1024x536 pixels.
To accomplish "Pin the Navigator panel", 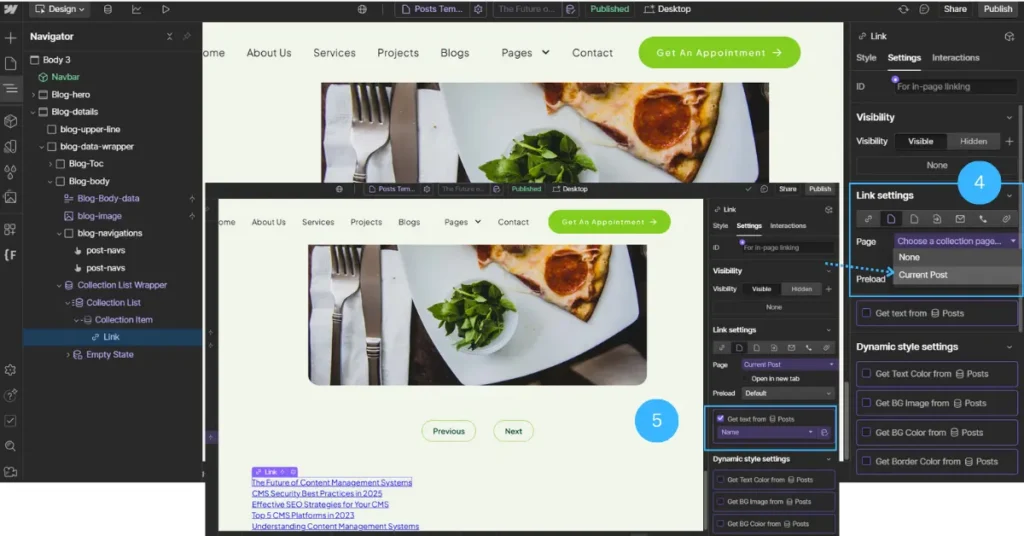I will click(187, 37).
